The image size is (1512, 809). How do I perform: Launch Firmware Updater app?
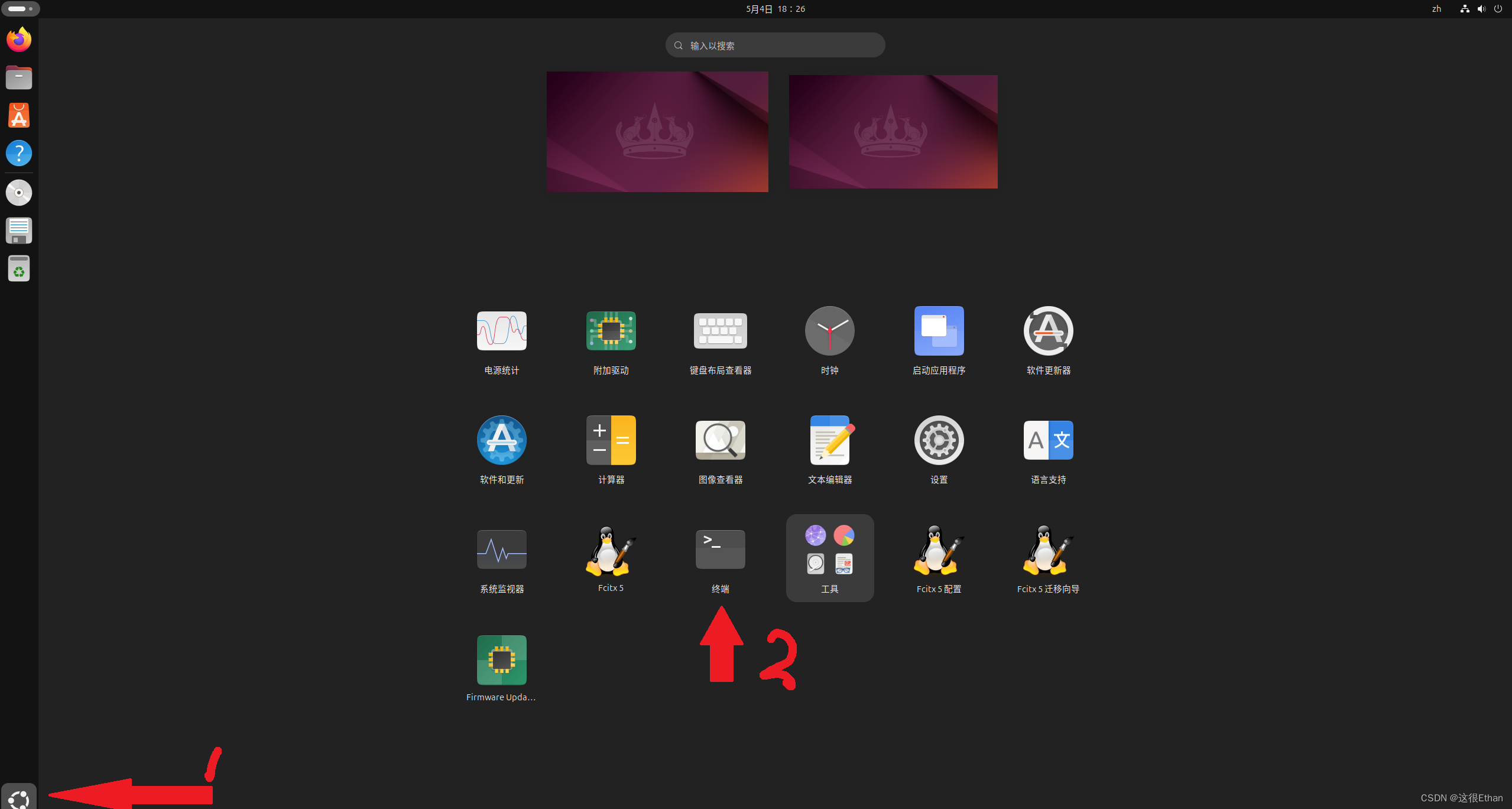click(x=501, y=660)
